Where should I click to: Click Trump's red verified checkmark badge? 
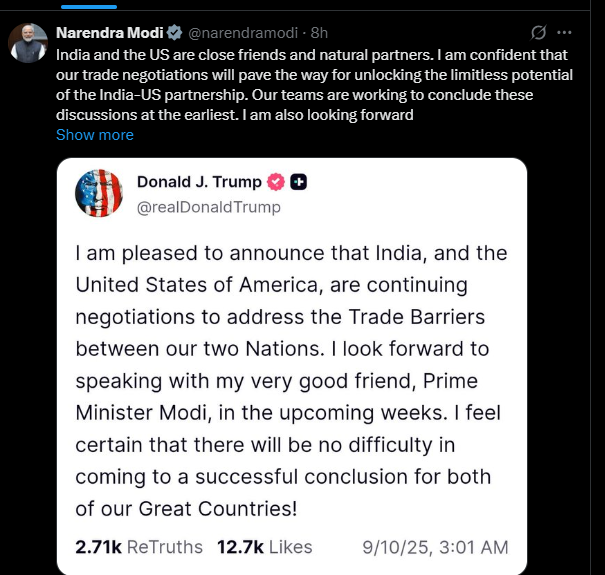click(x=276, y=182)
